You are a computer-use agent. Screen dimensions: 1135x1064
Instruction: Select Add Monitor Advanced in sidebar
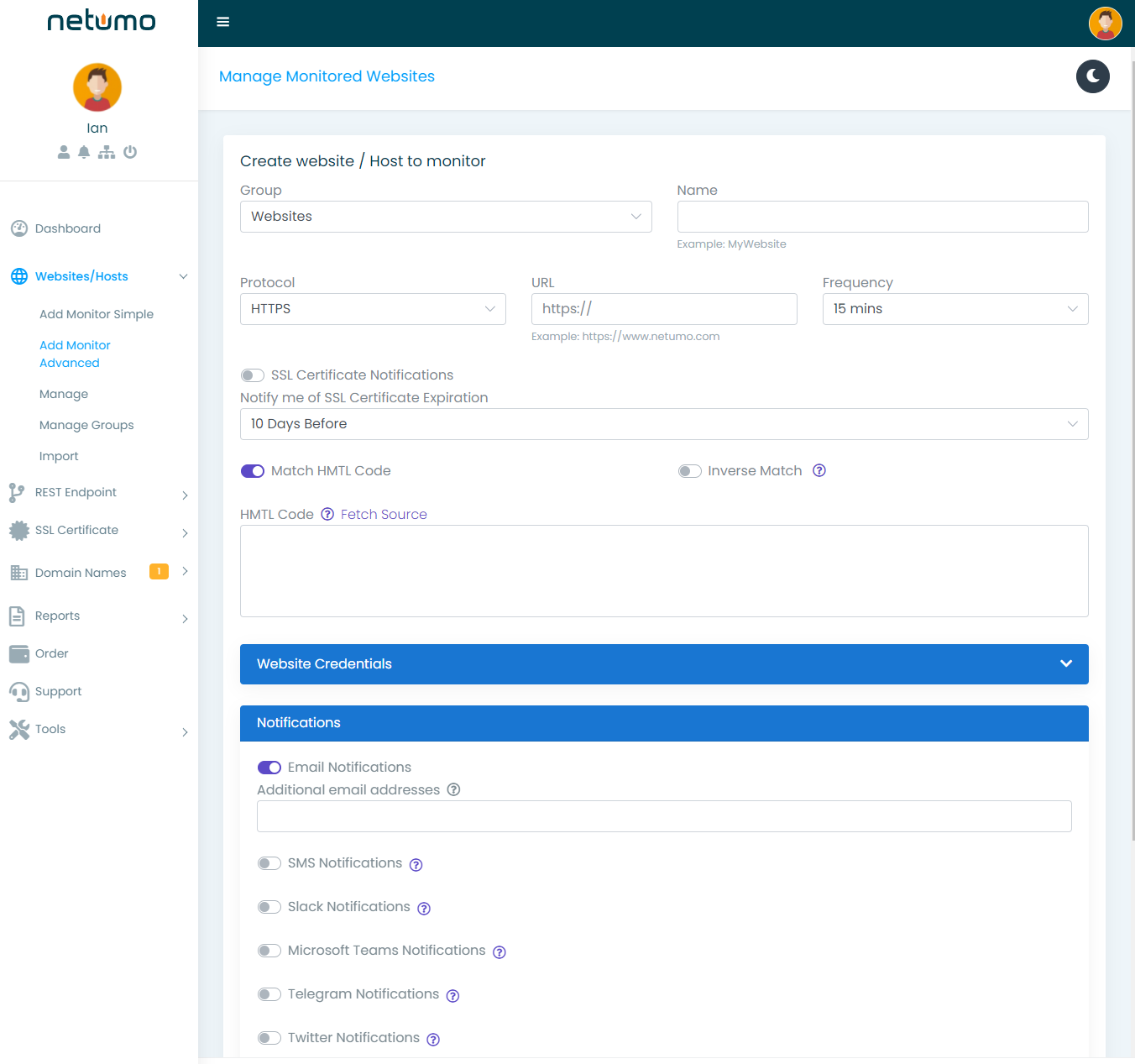click(x=75, y=354)
